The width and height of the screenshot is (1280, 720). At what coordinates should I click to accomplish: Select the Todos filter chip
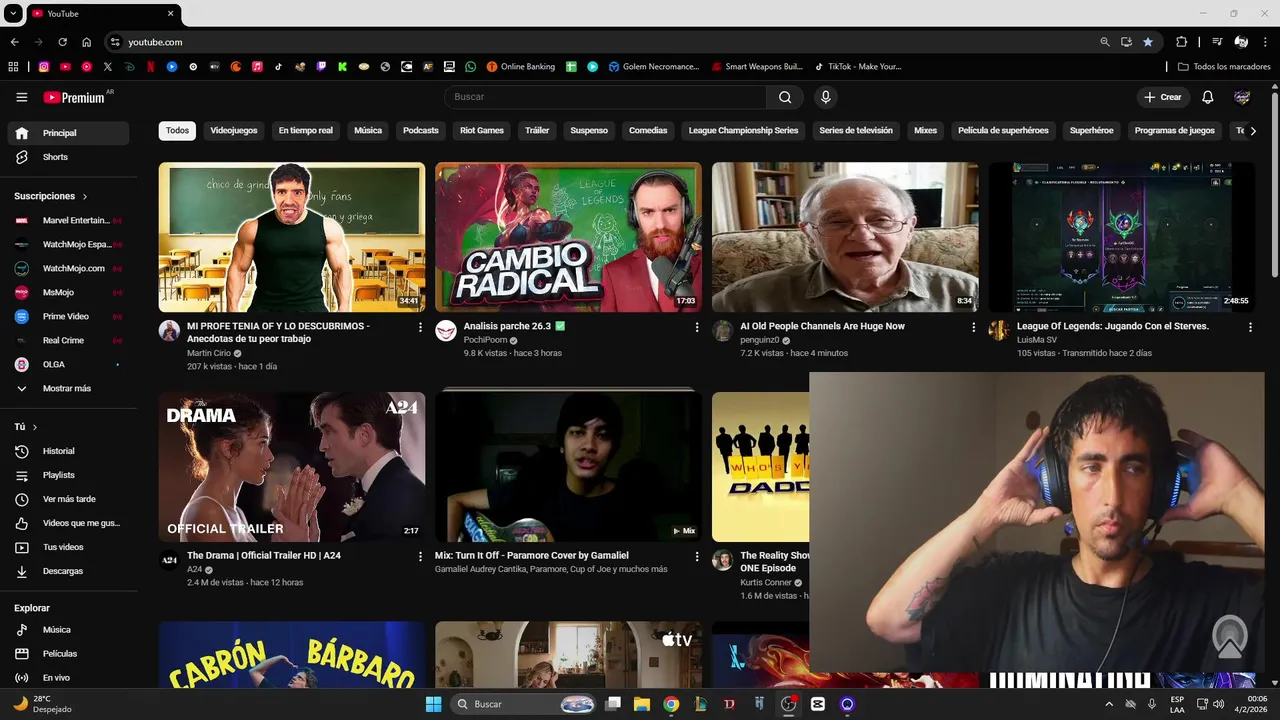pyautogui.click(x=177, y=131)
